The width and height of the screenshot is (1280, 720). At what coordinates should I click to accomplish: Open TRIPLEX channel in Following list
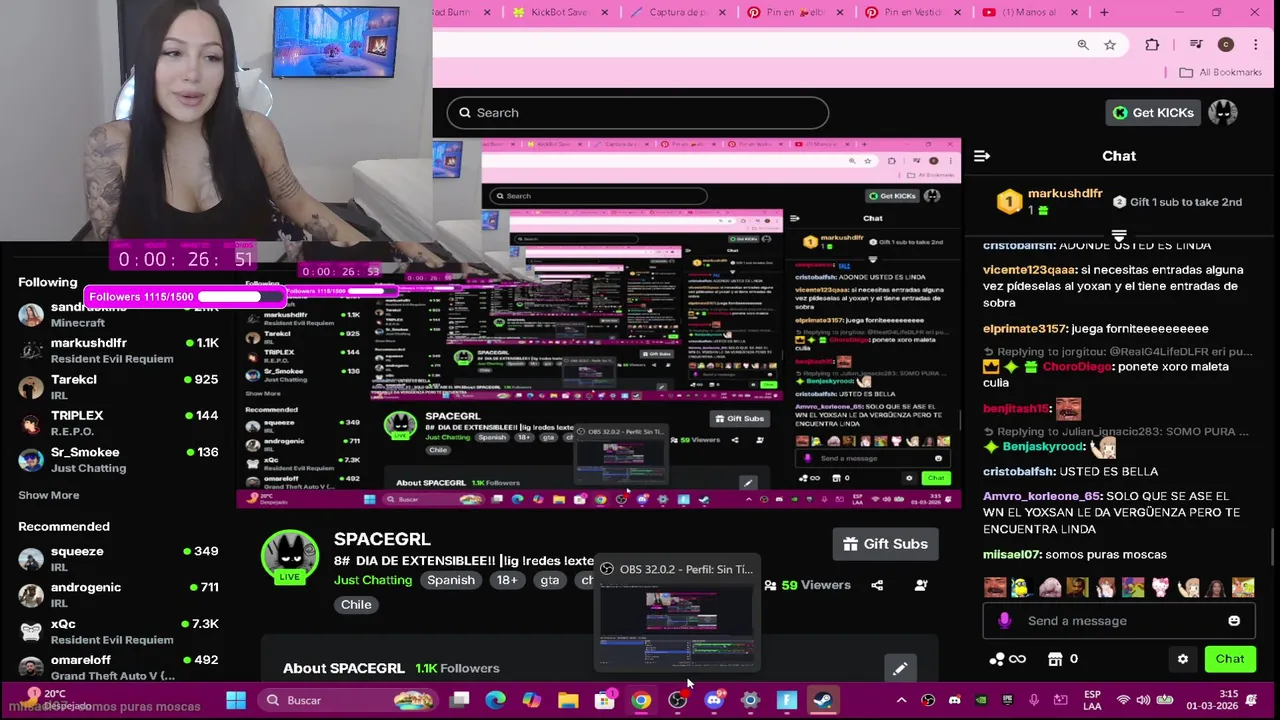(118, 423)
